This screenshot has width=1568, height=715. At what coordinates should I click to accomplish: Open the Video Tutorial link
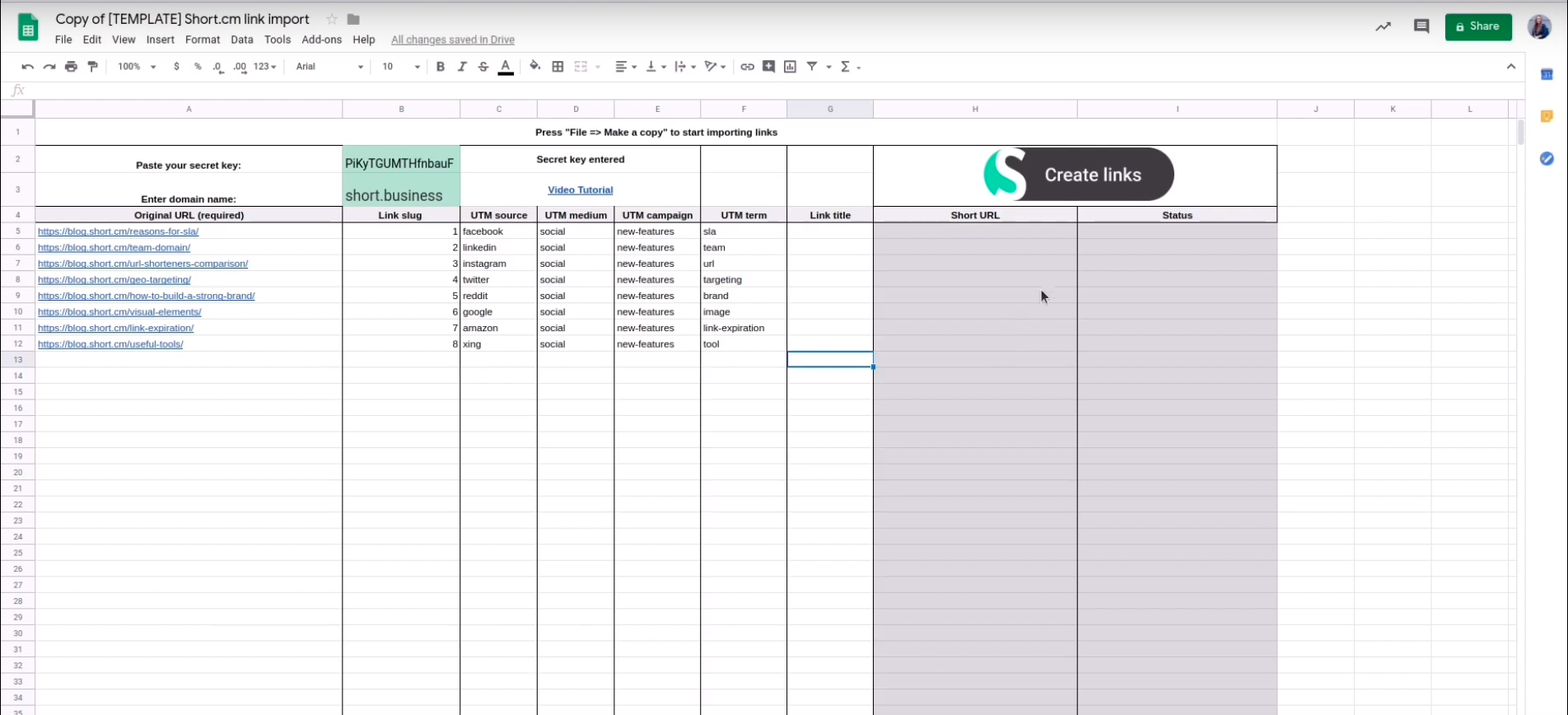click(581, 190)
